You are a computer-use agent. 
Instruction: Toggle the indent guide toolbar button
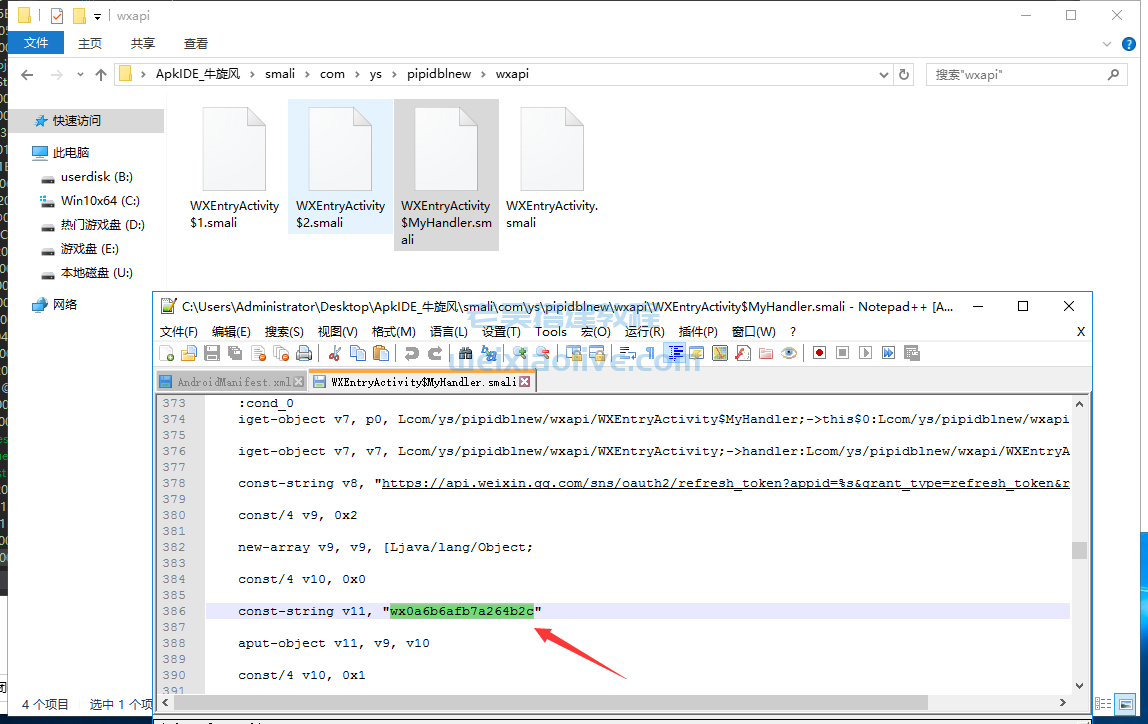[x=675, y=353]
